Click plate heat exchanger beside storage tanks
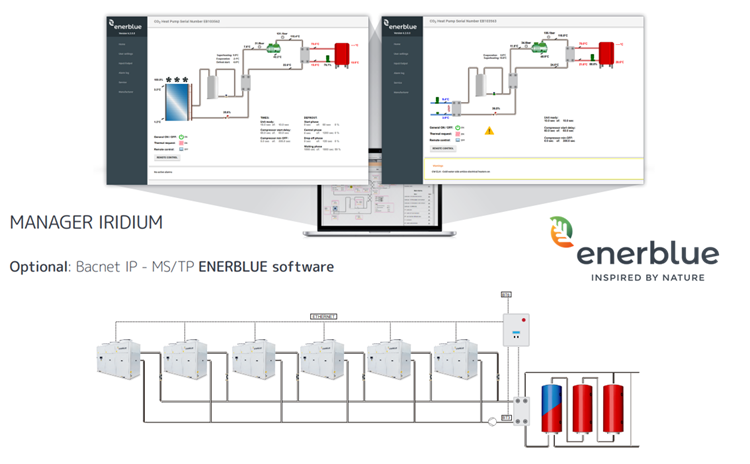Image resolution: width=750 pixels, height=464 pixels. click(521, 411)
